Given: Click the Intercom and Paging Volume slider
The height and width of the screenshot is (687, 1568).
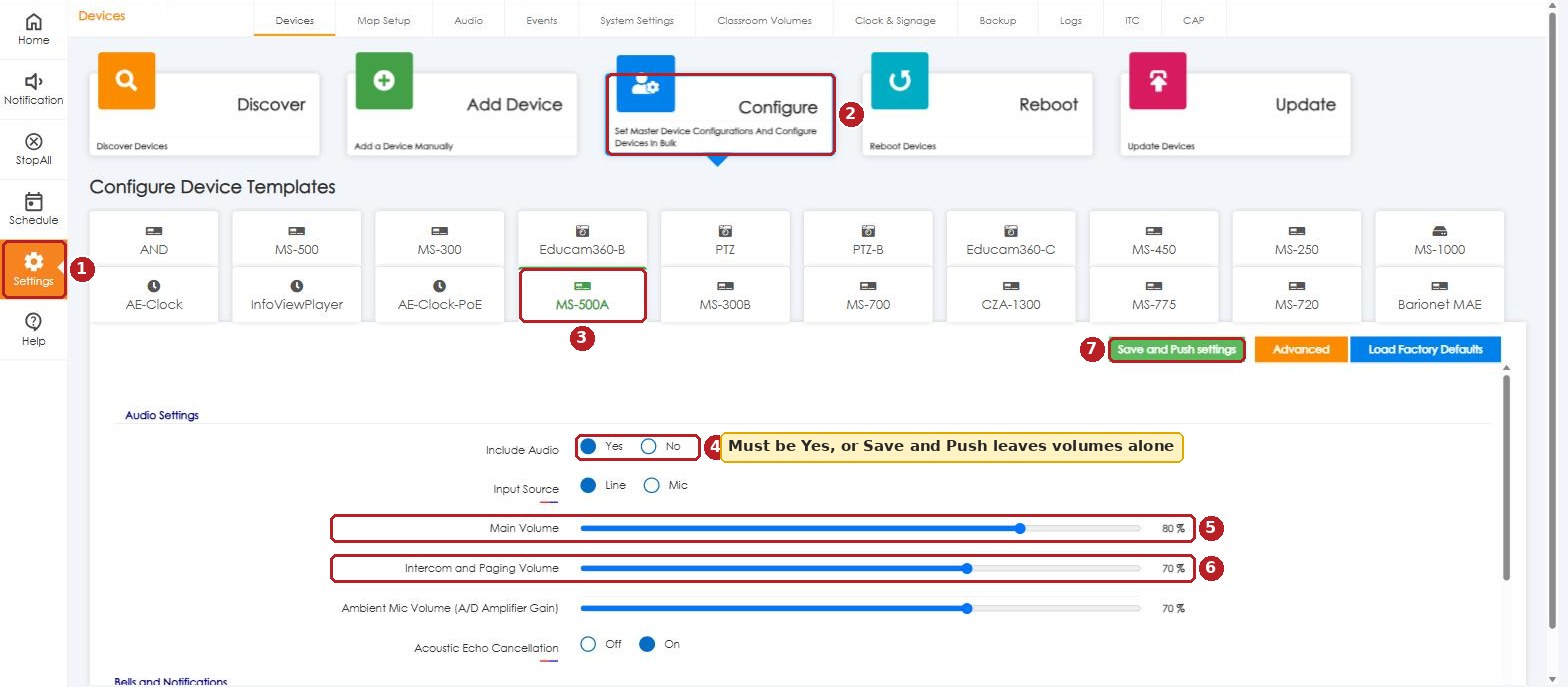Looking at the screenshot, I should (x=860, y=568).
